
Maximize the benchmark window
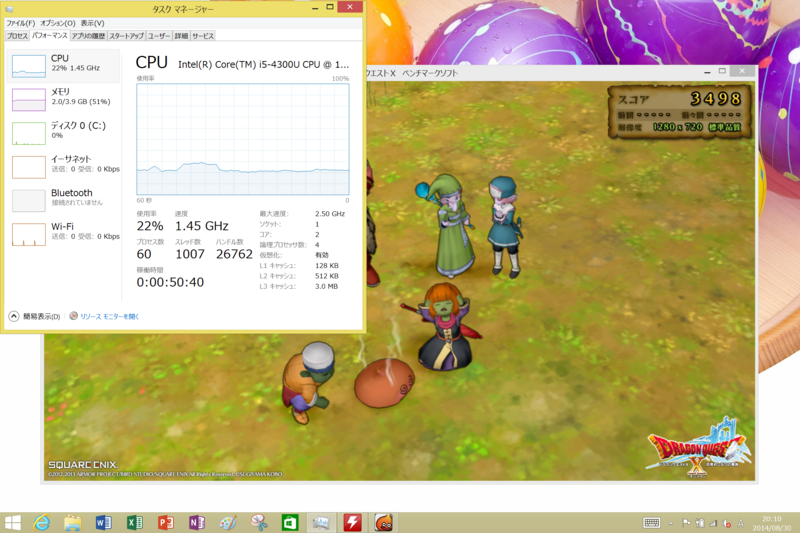(x=722, y=71)
